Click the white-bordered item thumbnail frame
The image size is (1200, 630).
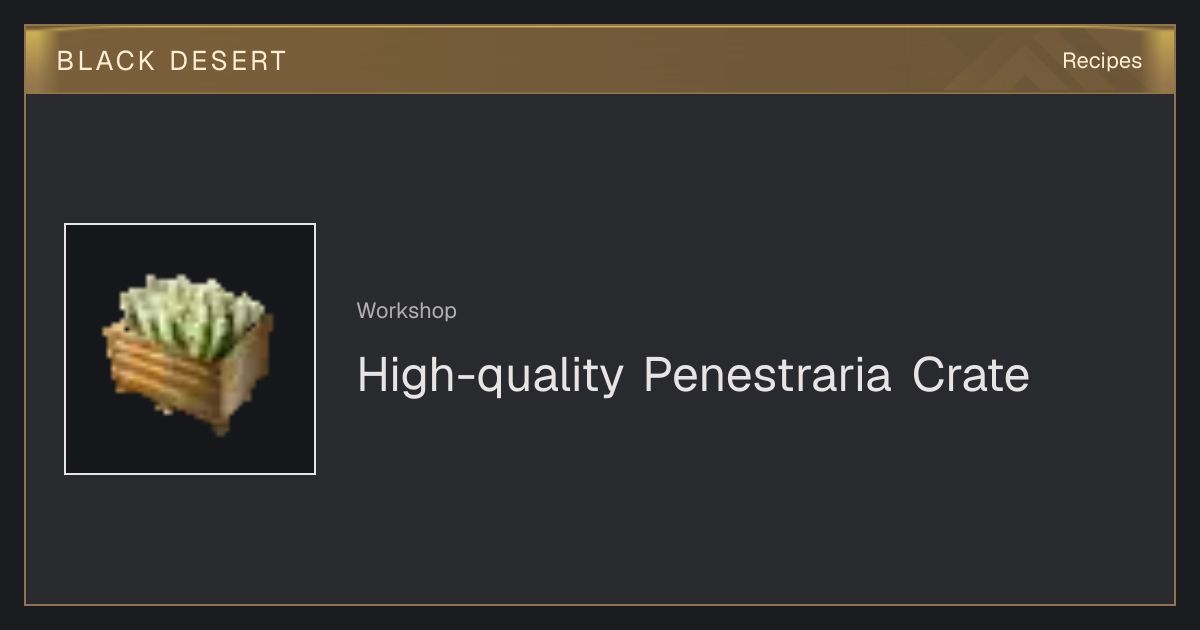[x=190, y=349]
